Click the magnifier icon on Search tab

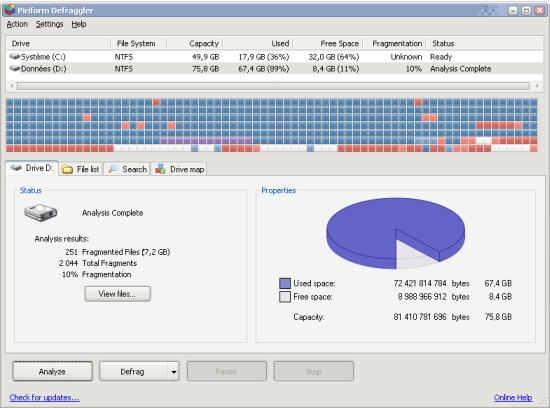[113, 169]
